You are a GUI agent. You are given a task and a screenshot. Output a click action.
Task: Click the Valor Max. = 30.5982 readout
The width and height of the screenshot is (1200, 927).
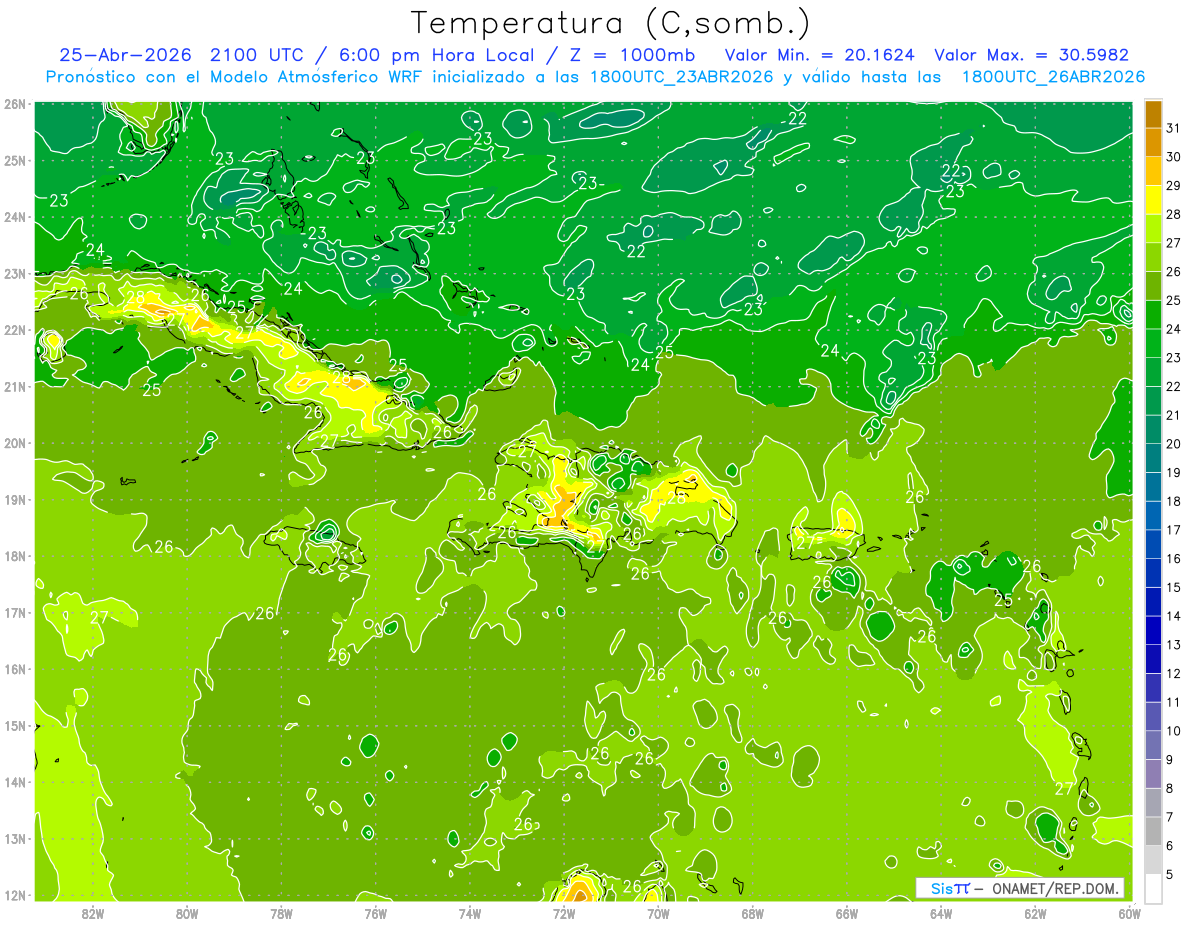click(x=1032, y=55)
